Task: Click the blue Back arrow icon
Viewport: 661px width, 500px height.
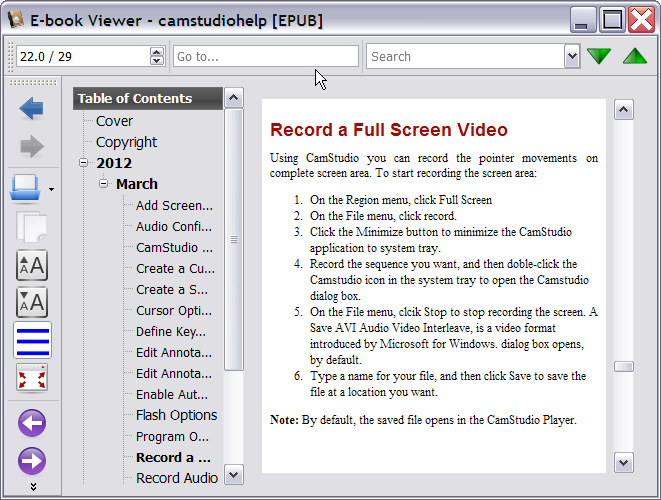Action: click(31, 108)
